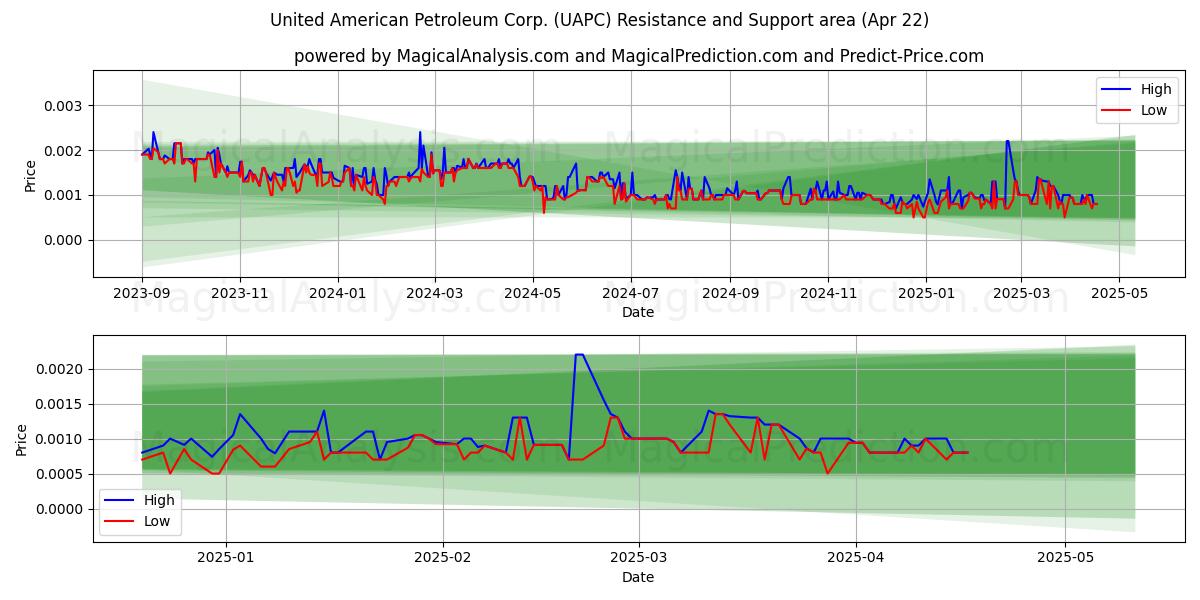Click the 'Date' axis label under top chart
The height and width of the screenshot is (600, 1200).
pyautogui.click(x=638, y=313)
